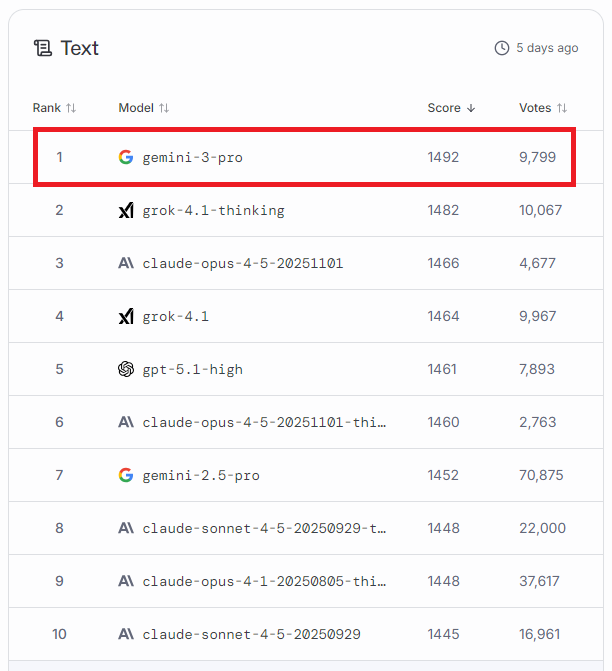Select votes value 9,967
612x671 pixels.
(x=538, y=316)
